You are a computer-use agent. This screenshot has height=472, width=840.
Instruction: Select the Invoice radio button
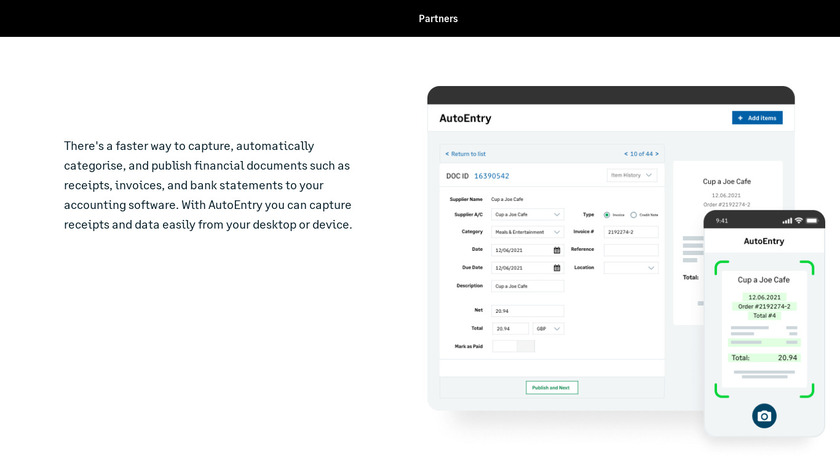pyautogui.click(x=607, y=215)
